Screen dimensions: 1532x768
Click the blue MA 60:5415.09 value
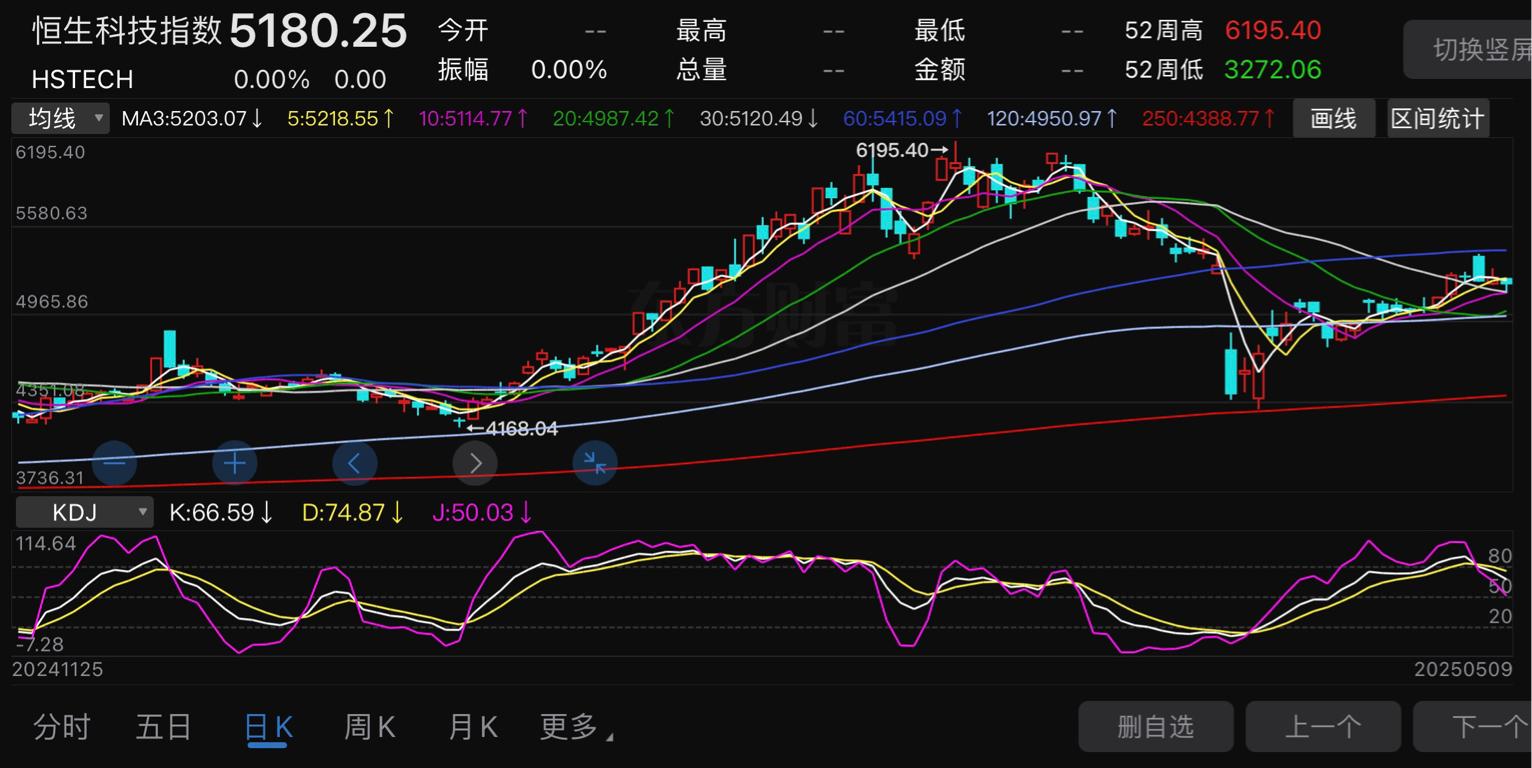903,119
